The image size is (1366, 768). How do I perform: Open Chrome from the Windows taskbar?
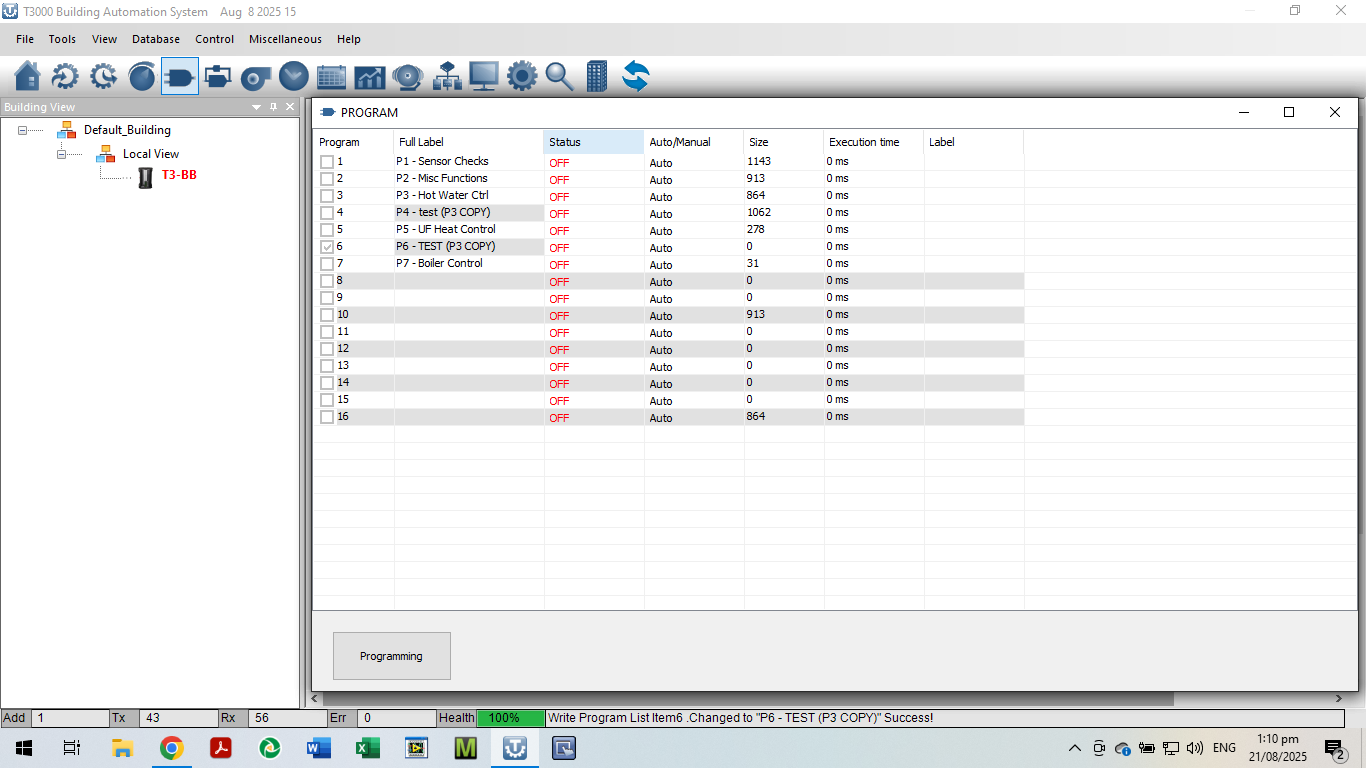pos(172,748)
